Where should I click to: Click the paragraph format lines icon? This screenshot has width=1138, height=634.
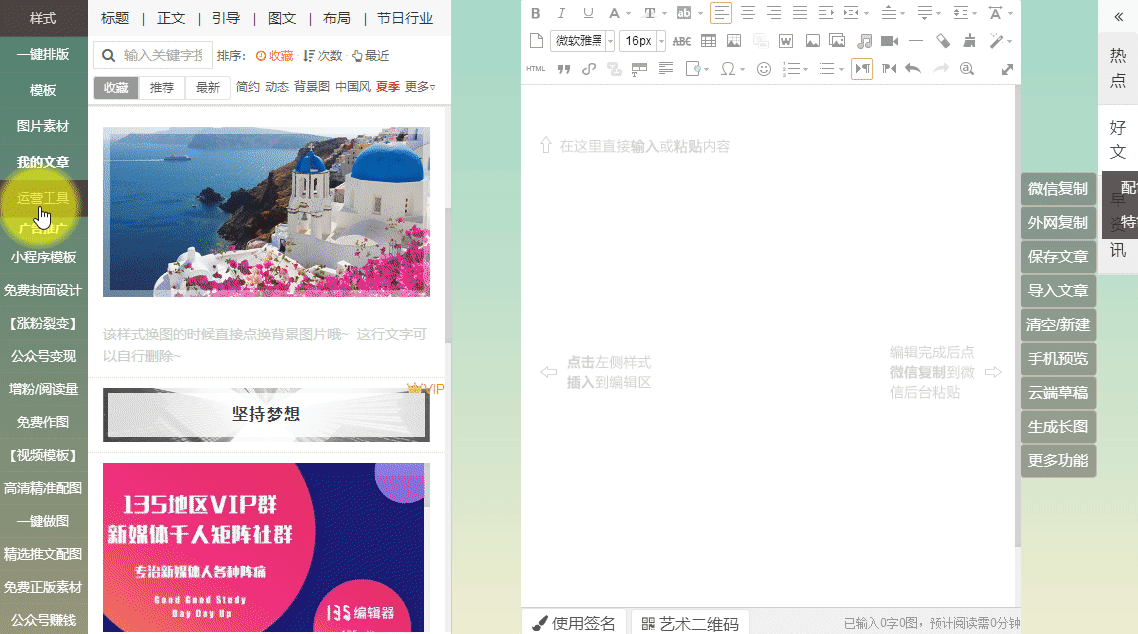pyautogui.click(x=666, y=69)
